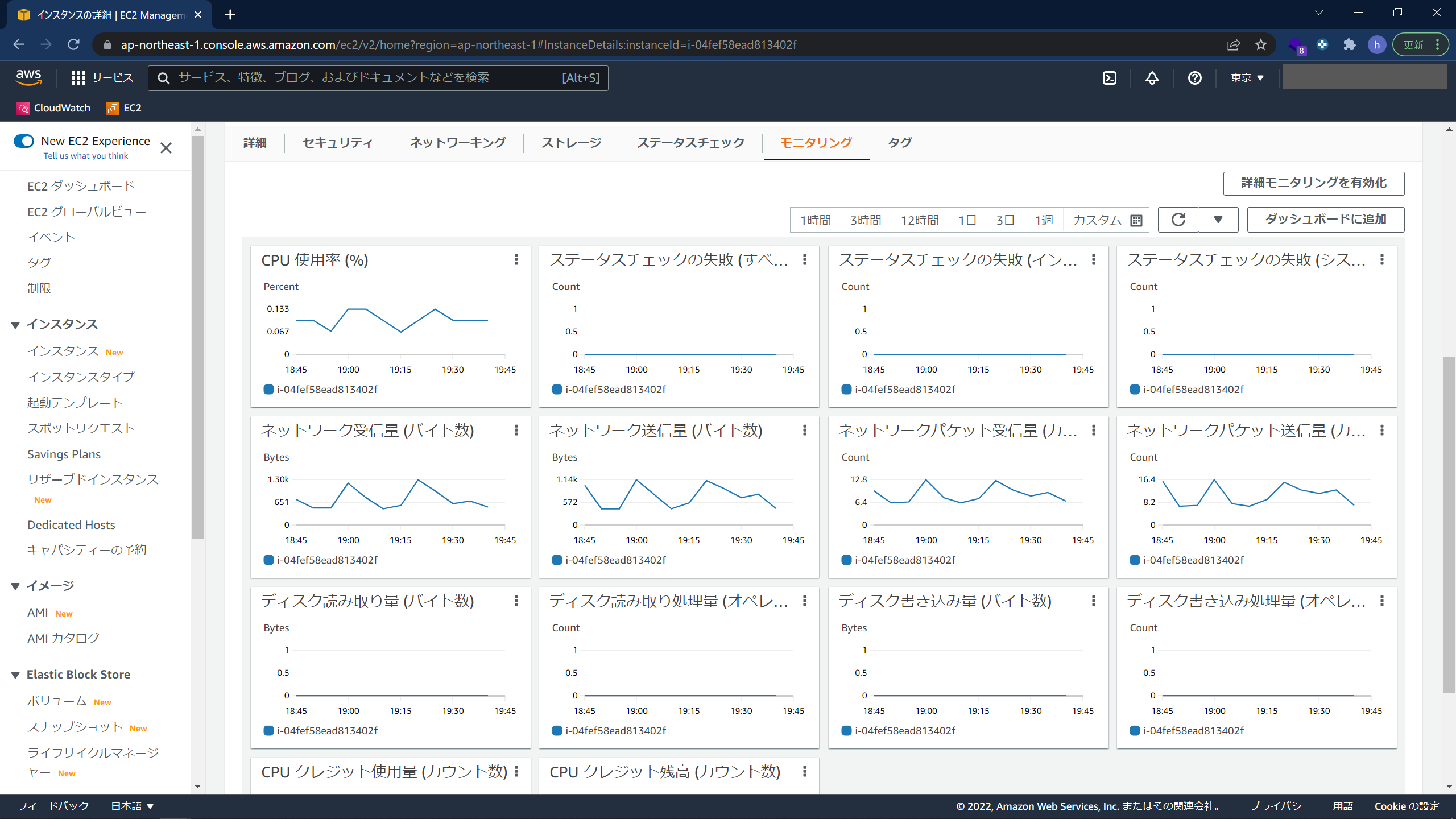The width and height of the screenshot is (1456, 819).
Task: Toggle legend swatch in ネットワーク受信量 graph
Action: (269, 560)
